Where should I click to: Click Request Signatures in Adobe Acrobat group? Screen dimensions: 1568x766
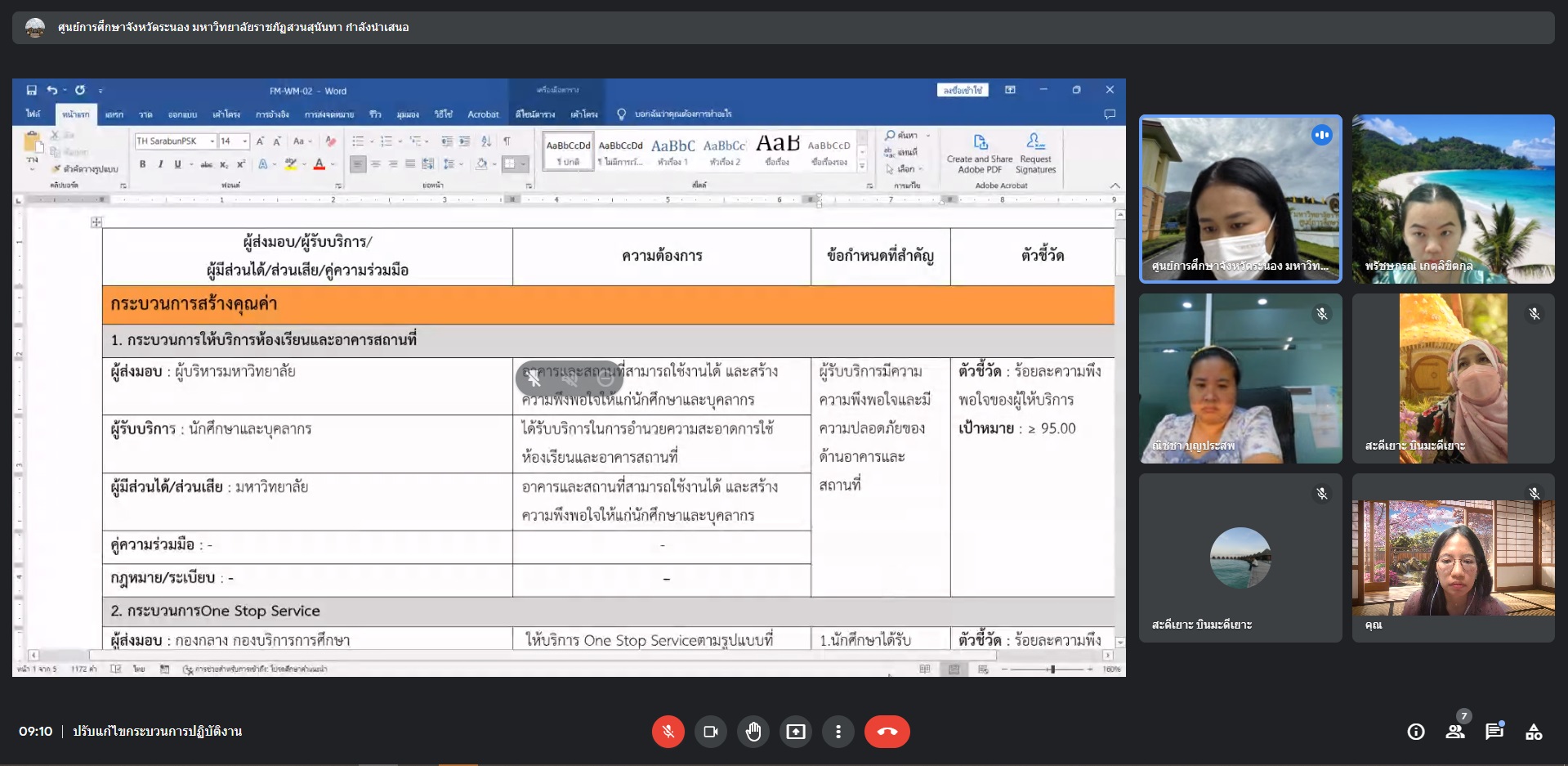(x=1035, y=153)
